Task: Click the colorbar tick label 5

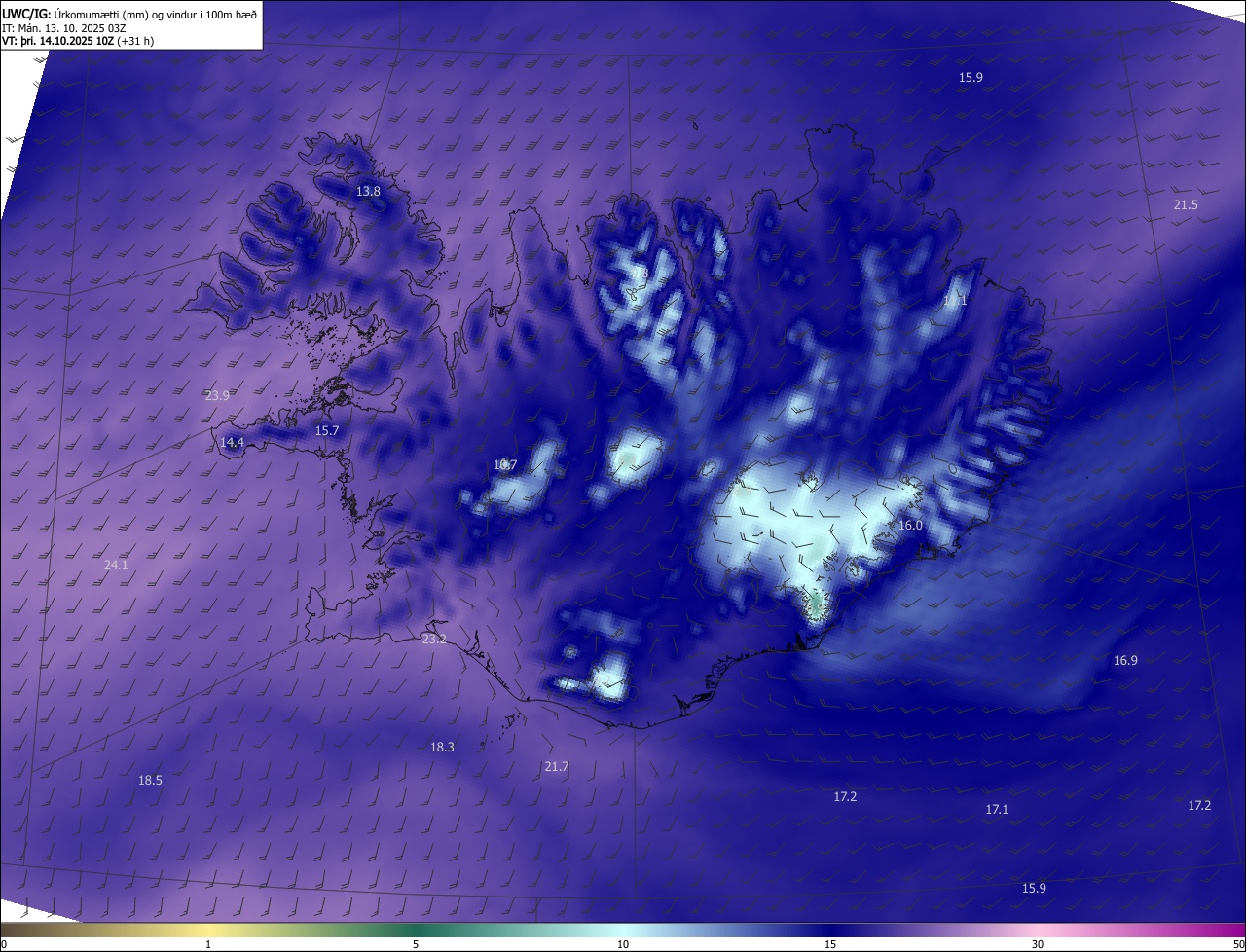Action: tap(416, 944)
